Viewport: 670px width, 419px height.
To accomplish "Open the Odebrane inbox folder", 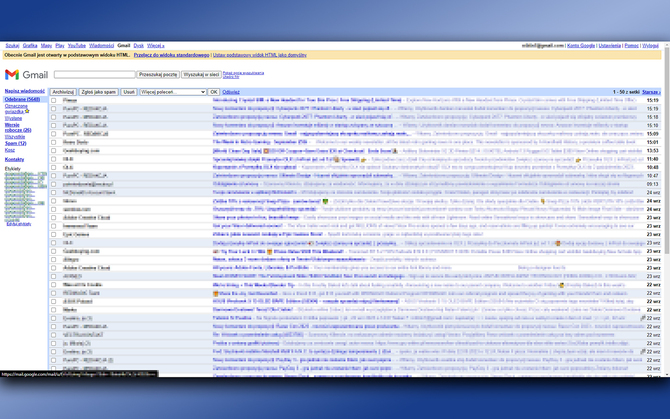I will point(22,99).
